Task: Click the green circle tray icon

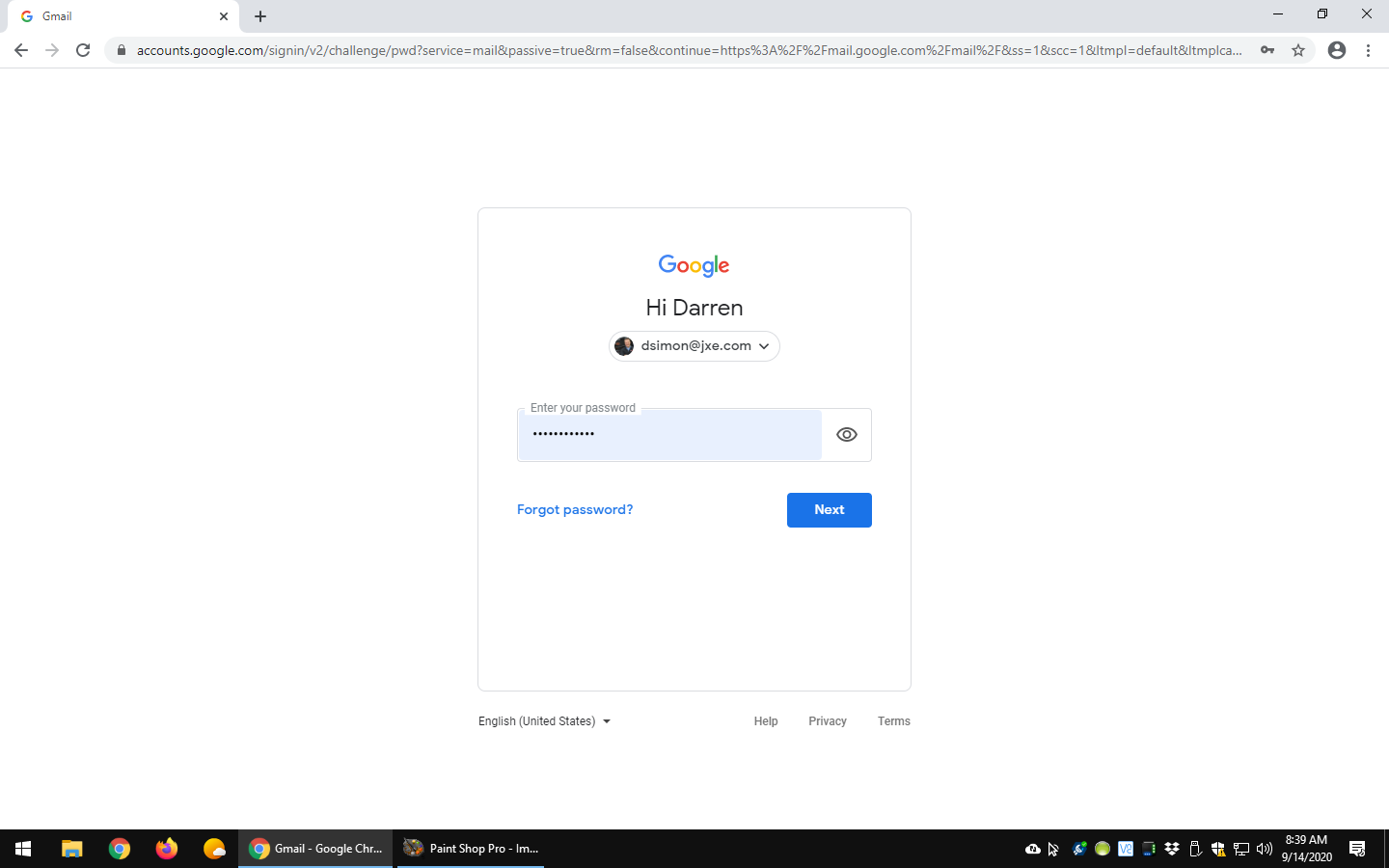Action: point(1103,849)
